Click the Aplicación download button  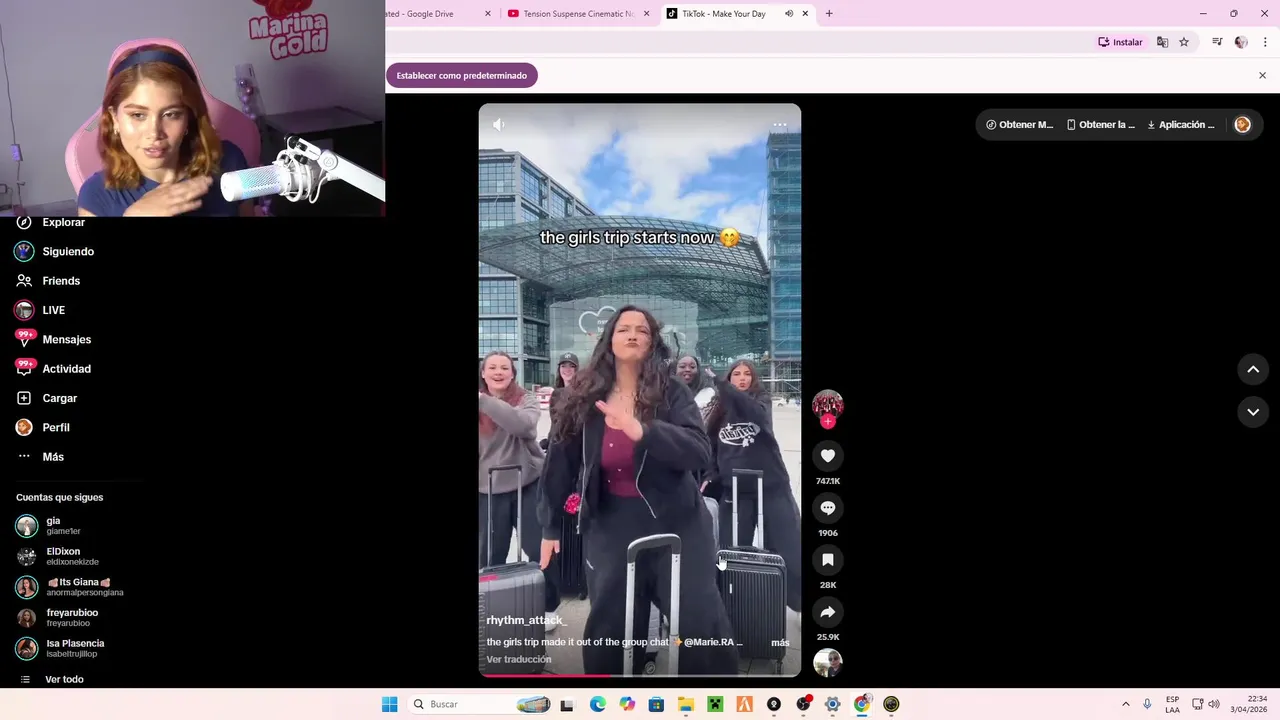[1181, 125]
